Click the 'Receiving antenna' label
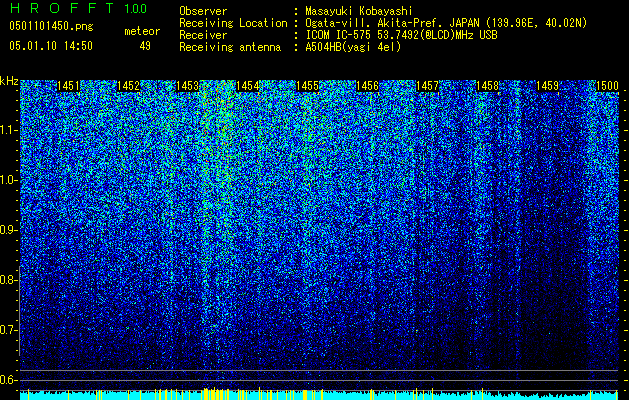Viewport: 629px width, 400px height. pyautogui.click(x=230, y=47)
